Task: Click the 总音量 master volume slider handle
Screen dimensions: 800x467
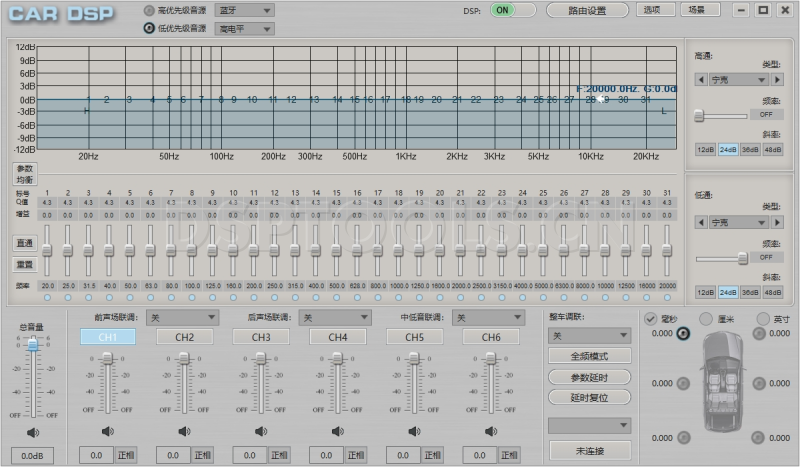Action: (33, 344)
